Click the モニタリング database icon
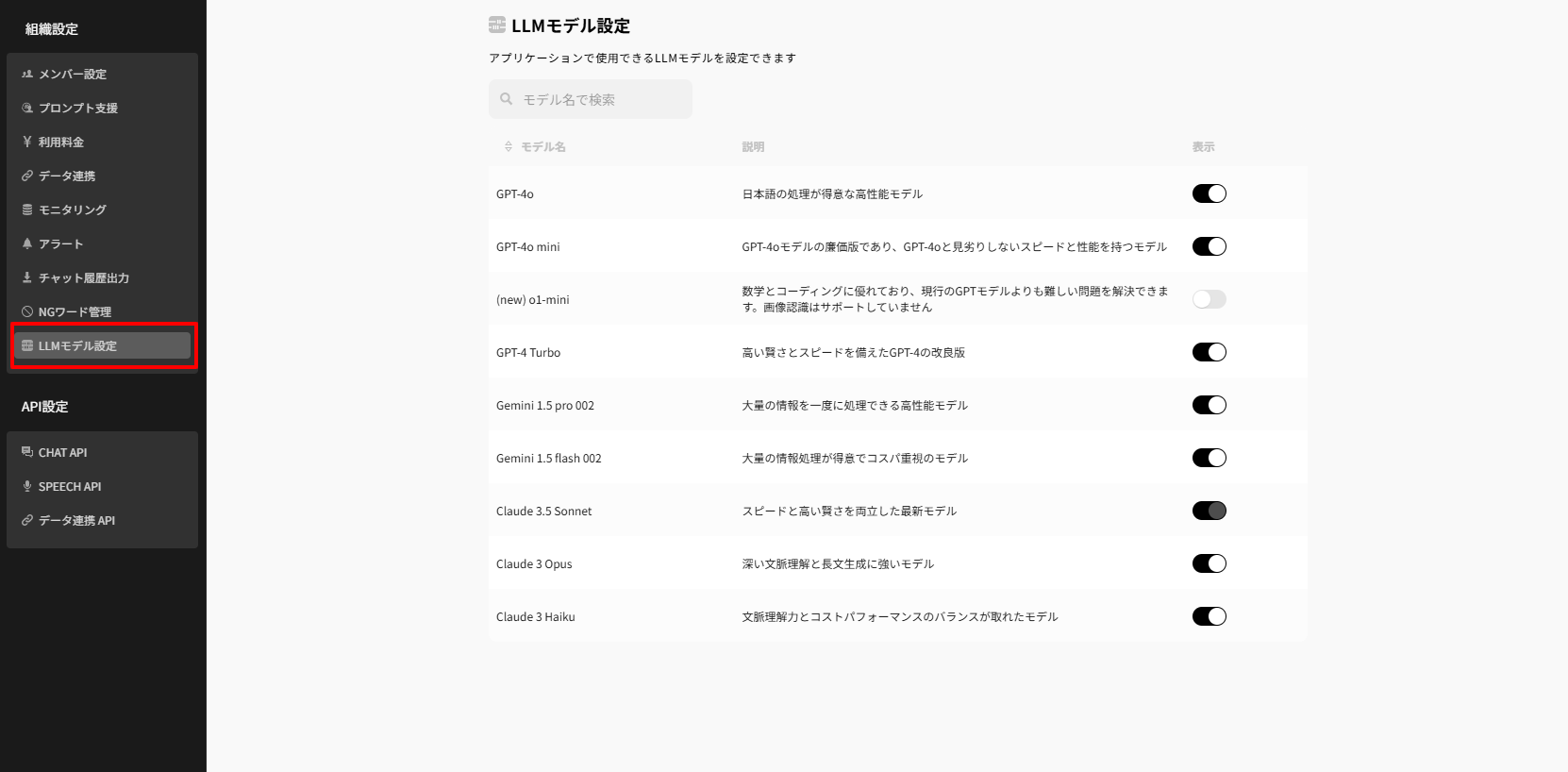1568x772 pixels. tap(27, 210)
